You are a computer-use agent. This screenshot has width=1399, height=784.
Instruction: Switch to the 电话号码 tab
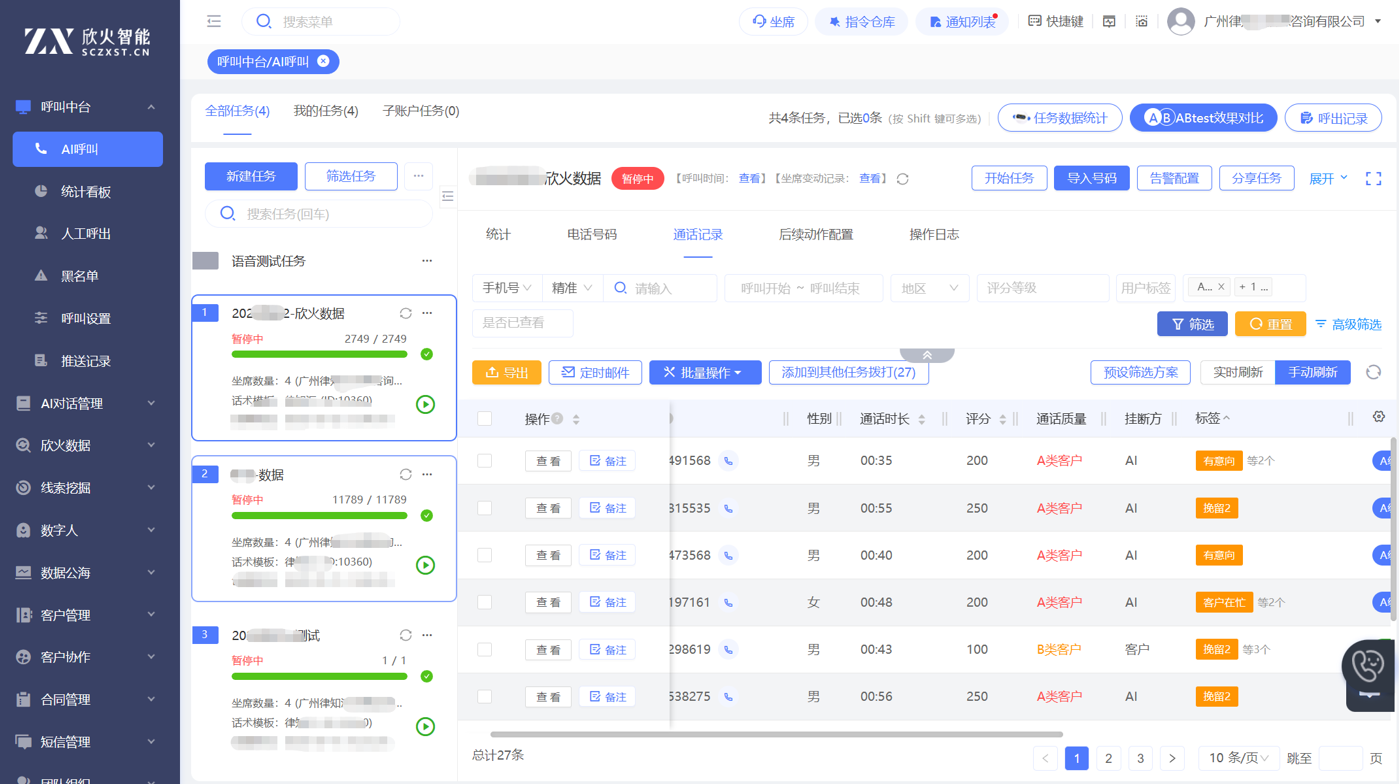click(x=591, y=234)
